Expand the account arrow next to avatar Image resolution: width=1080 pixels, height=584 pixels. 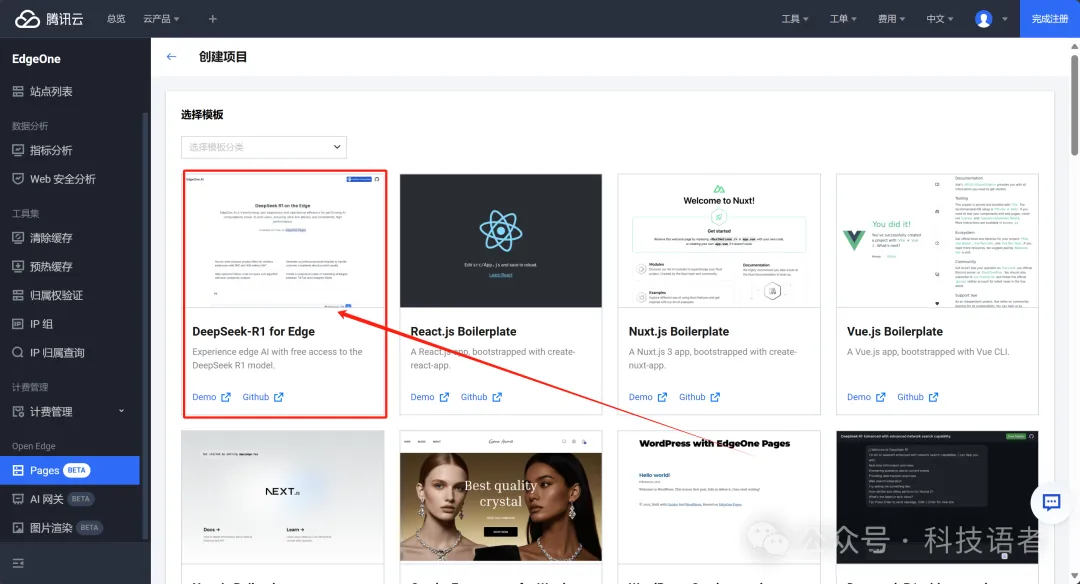tap(1004, 19)
